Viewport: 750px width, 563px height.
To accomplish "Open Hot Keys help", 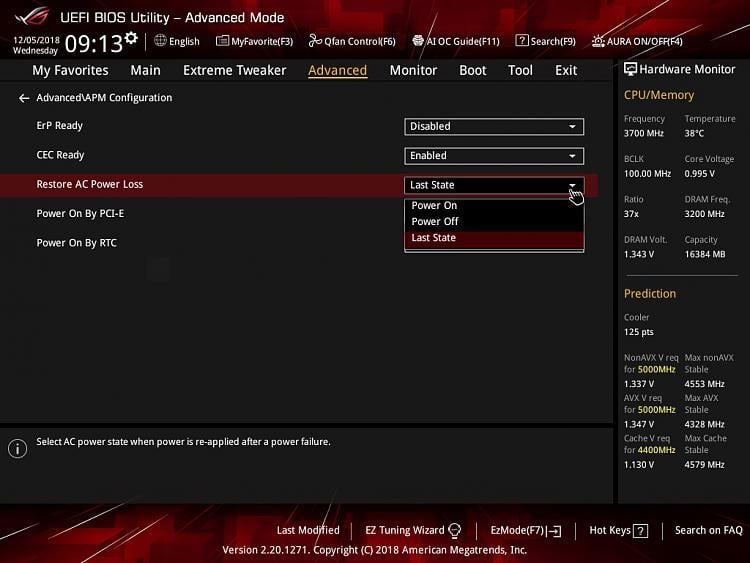I will pos(618,530).
